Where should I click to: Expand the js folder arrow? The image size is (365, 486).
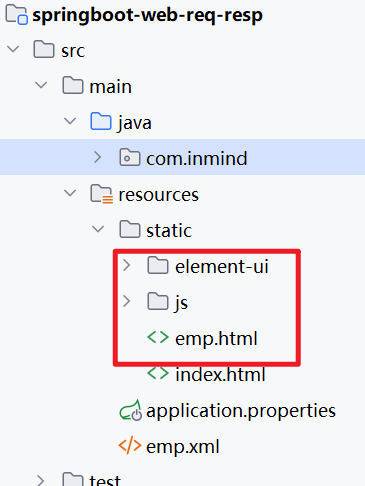click(x=126, y=301)
